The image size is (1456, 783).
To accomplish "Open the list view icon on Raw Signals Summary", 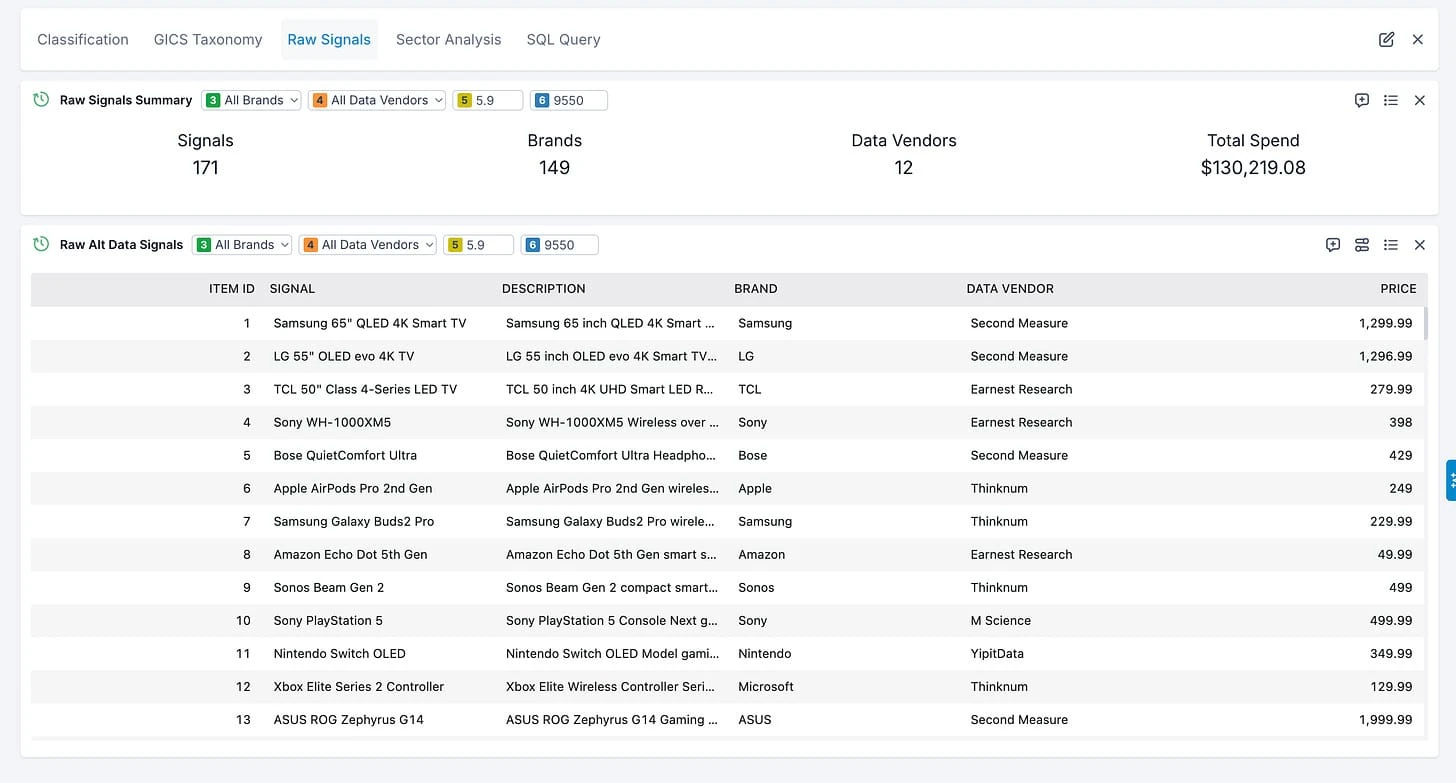I will tap(1391, 100).
